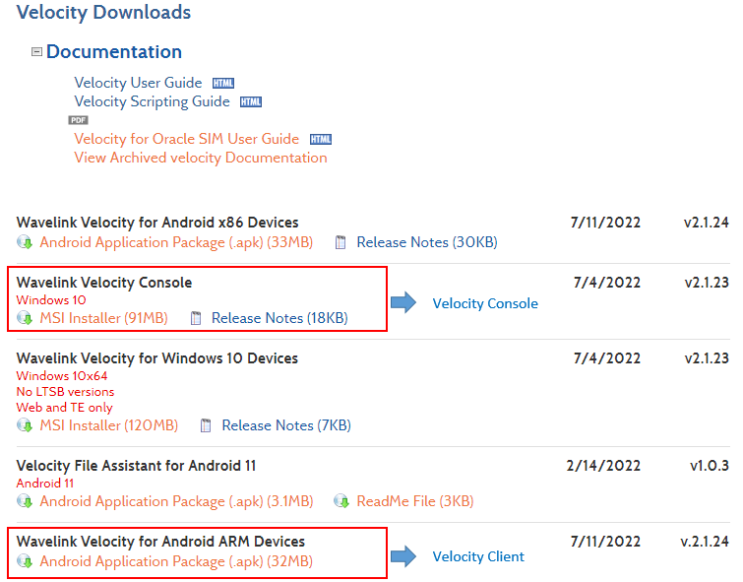Viewport: 743px width, 582px height.
Task: Download Android ARM Application Package (32MB)
Action: [176, 562]
